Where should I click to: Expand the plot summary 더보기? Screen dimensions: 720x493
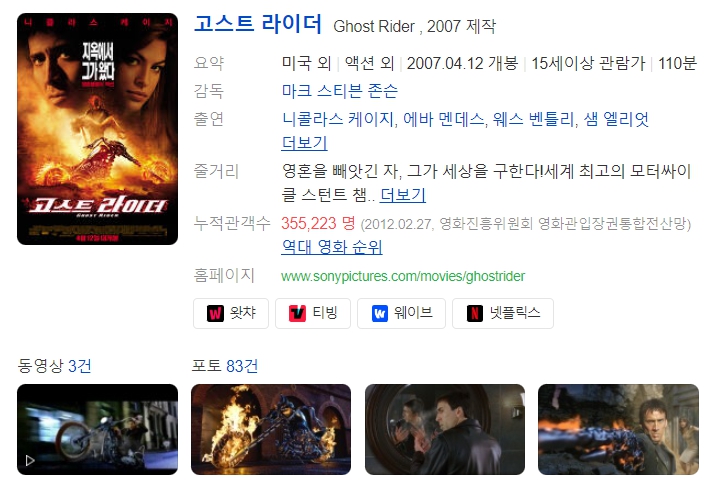click(x=403, y=195)
